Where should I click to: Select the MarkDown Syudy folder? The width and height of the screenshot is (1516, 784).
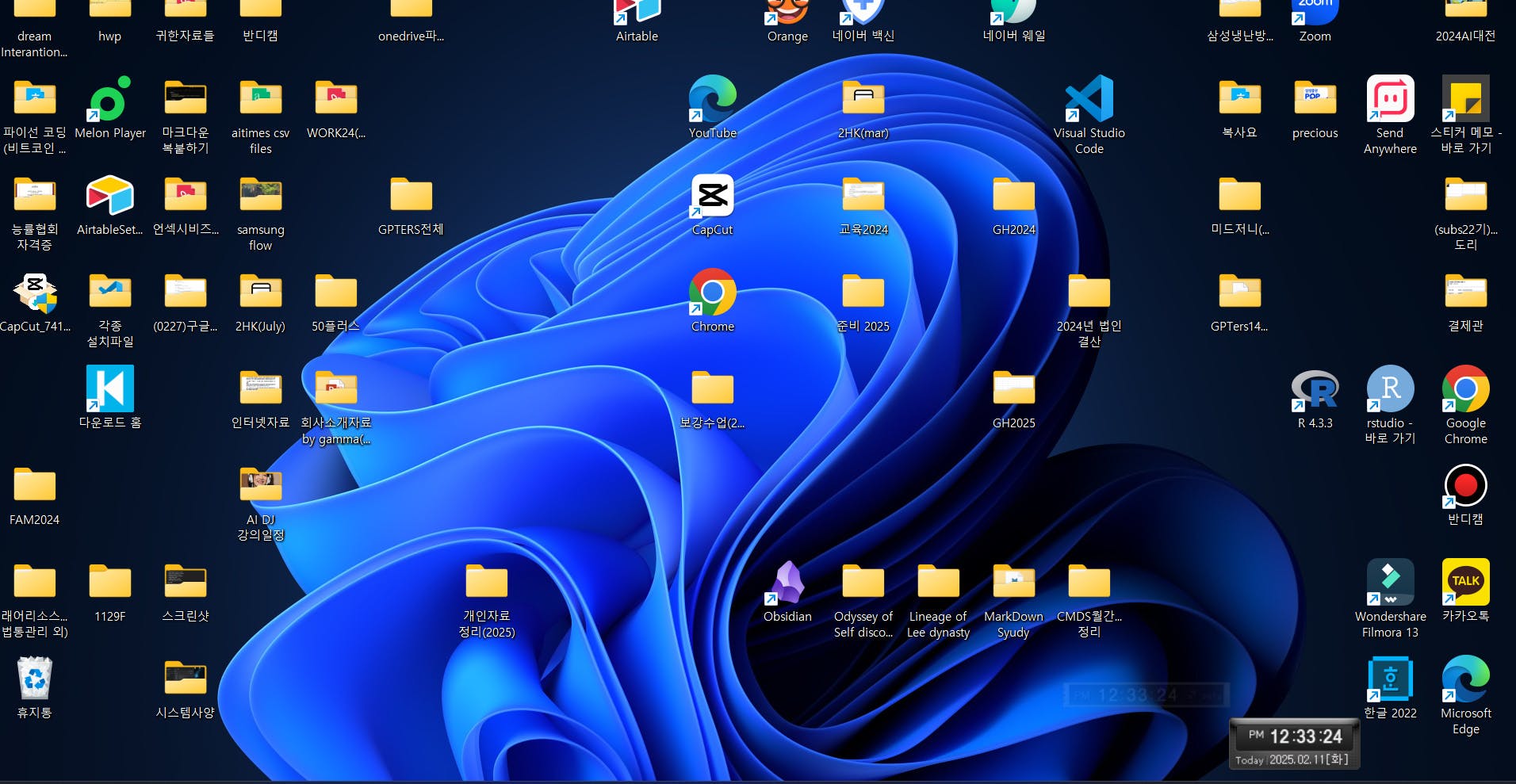1013,583
